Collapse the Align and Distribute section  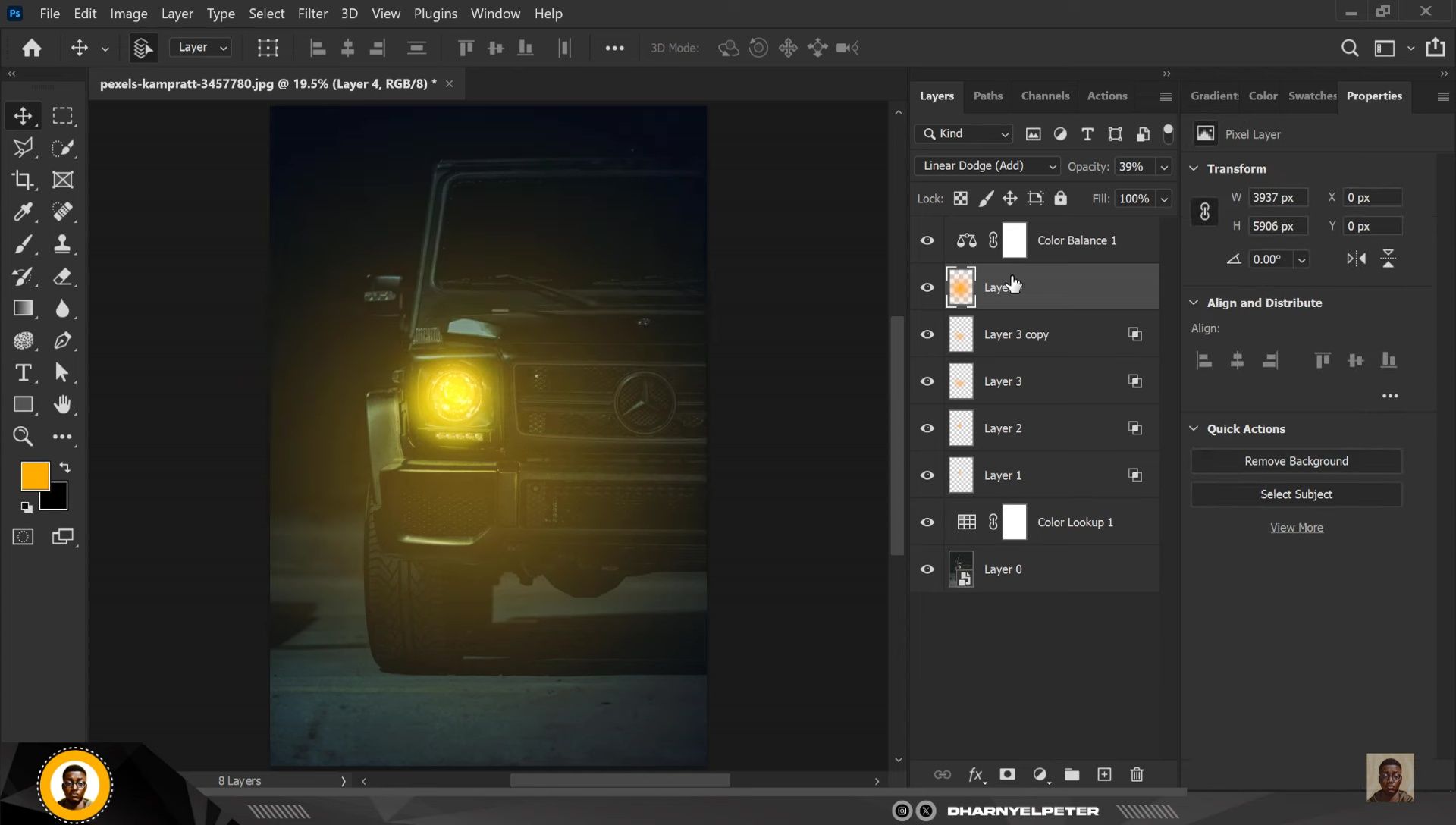[1194, 303]
